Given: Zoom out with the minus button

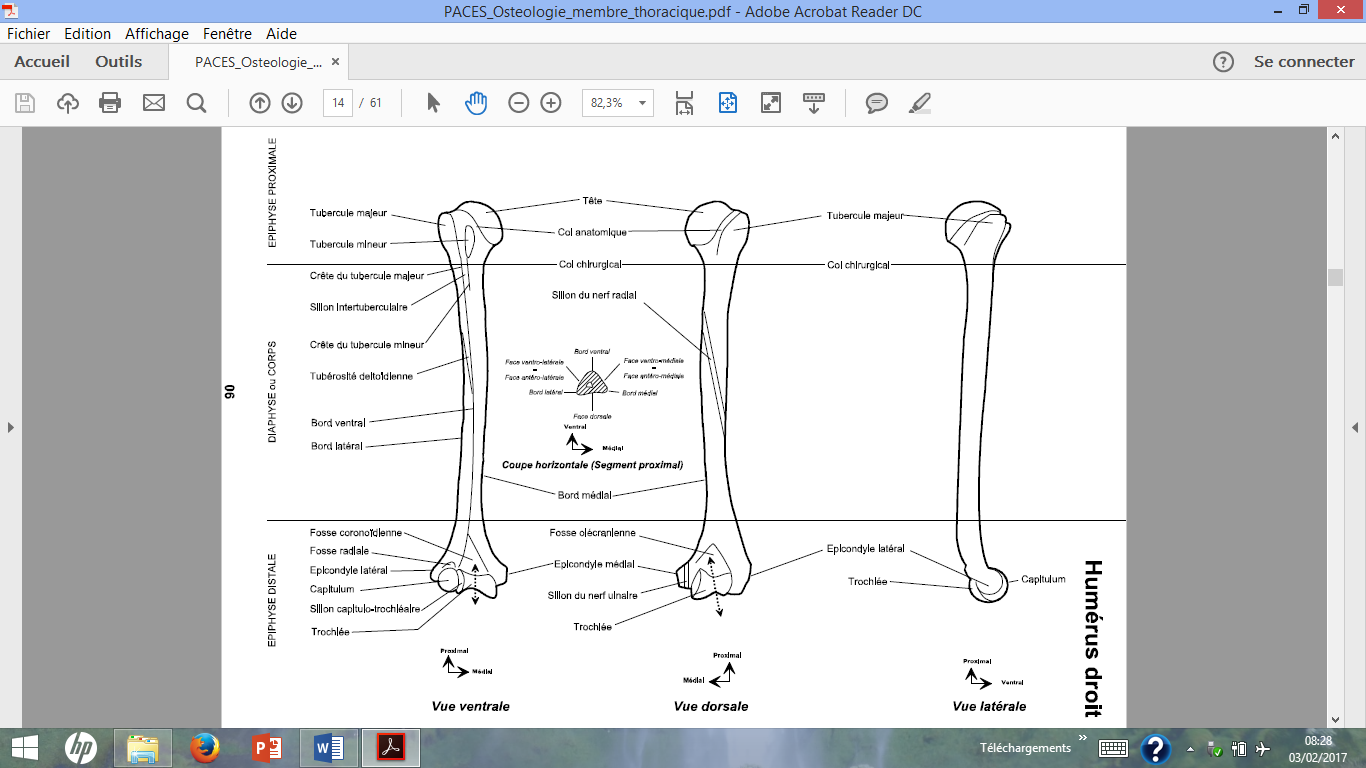Looking at the screenshot, I should point(518,103).
